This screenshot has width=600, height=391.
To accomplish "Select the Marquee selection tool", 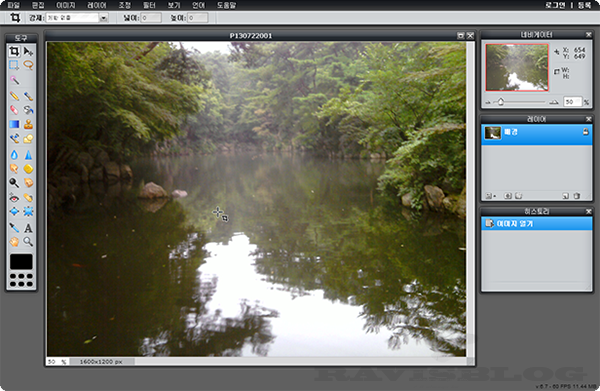I will point(14,65).
